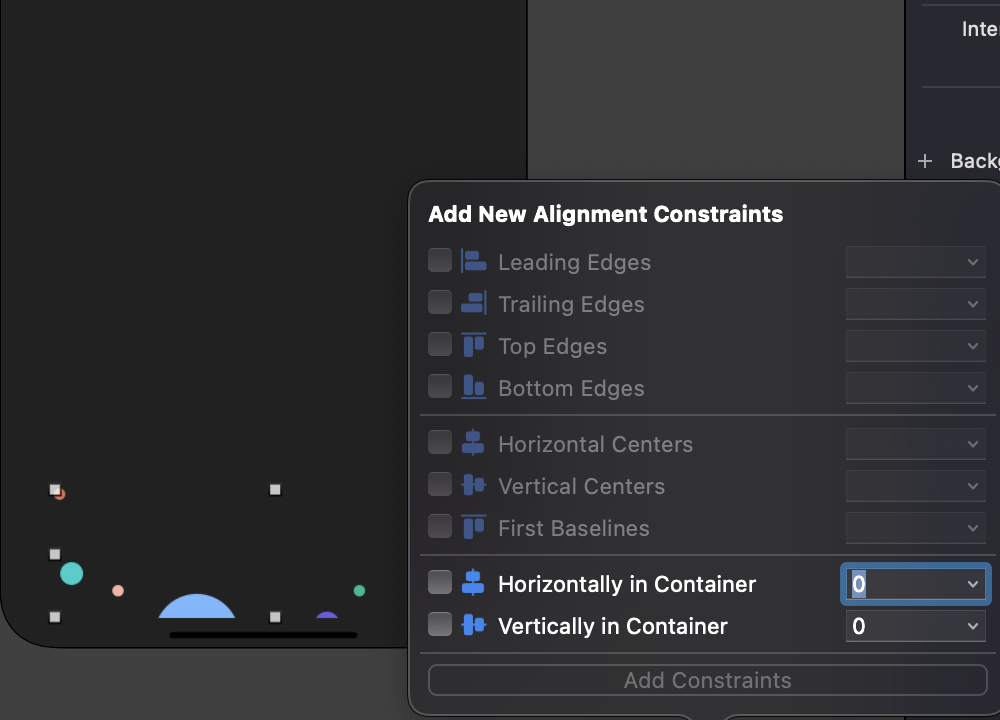Click the Trailing Edges alignment icon

(x=472, y=303)
